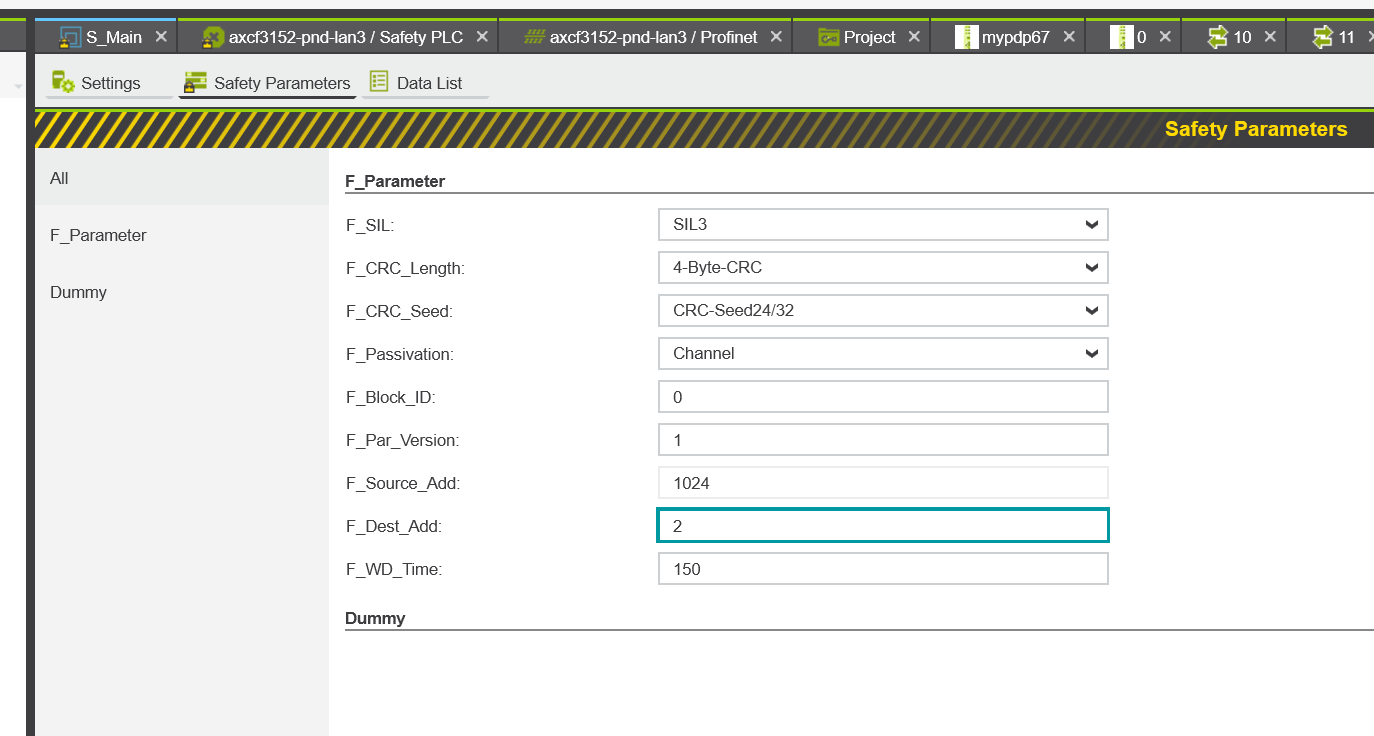1374x736 pixels.
Task: Close the Project tab
Action: coord(914,37)
